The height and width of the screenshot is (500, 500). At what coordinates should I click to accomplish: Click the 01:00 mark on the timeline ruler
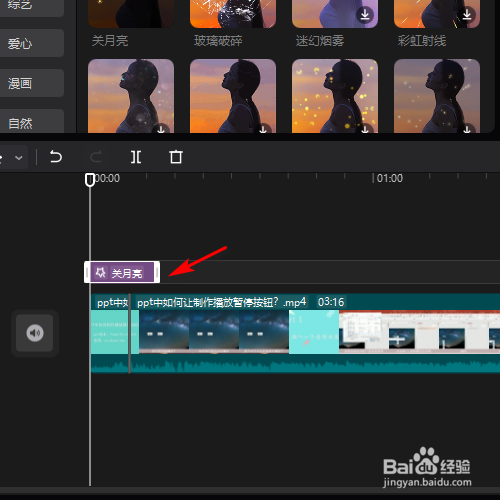coord(390,178)
